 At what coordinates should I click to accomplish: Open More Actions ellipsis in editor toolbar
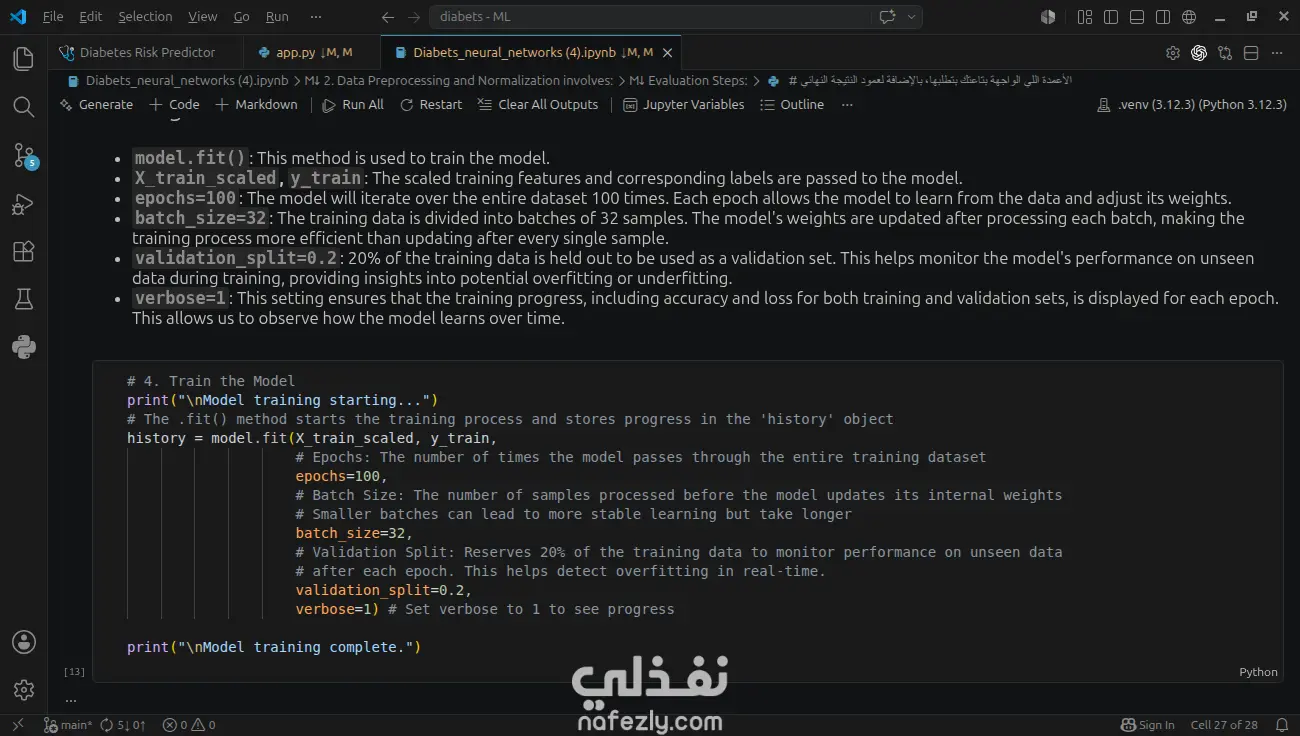tap(1277, 53)
